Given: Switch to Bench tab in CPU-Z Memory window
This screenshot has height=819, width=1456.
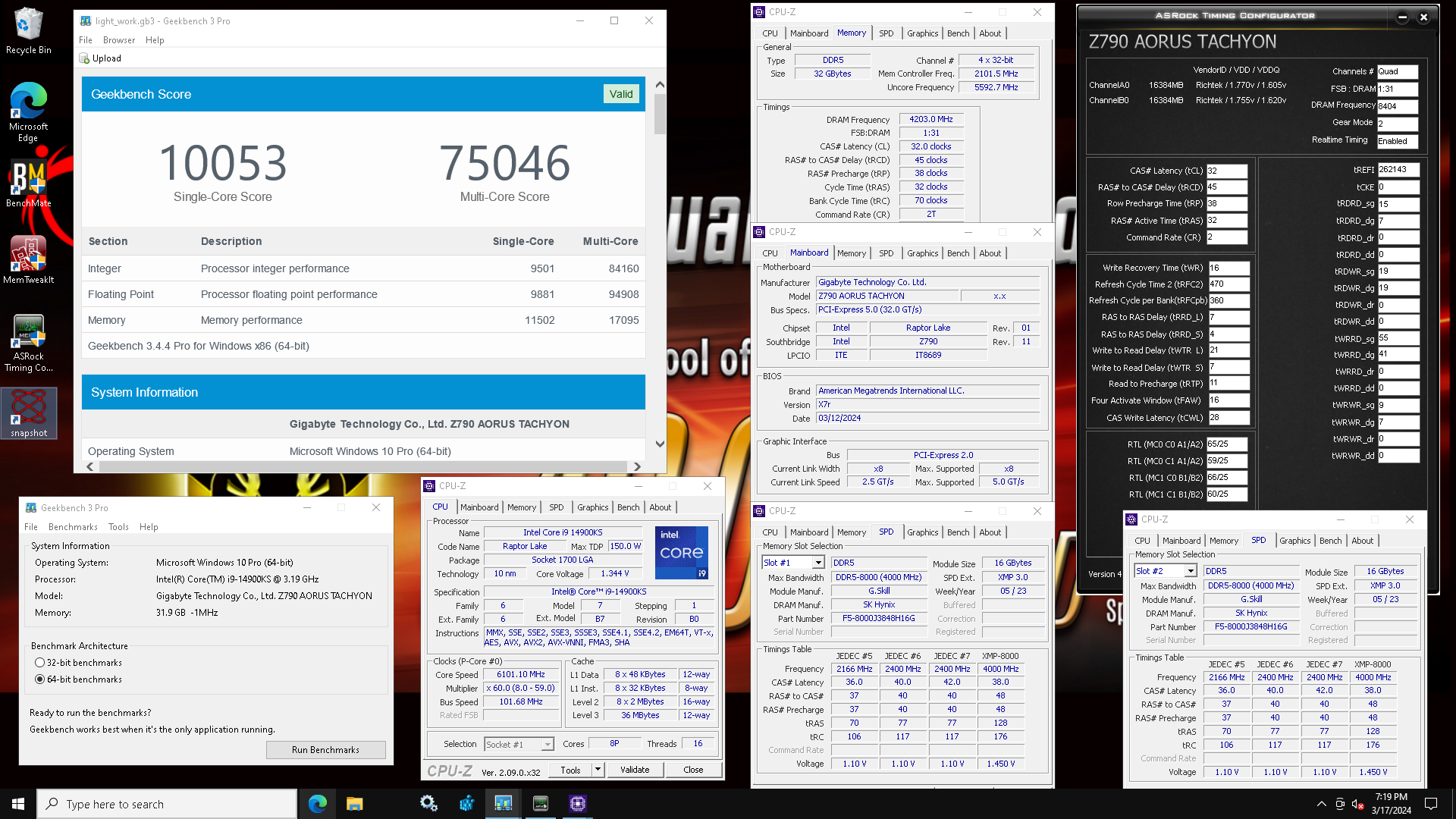Looking at the screenshot, I should [x=958, y=33].
